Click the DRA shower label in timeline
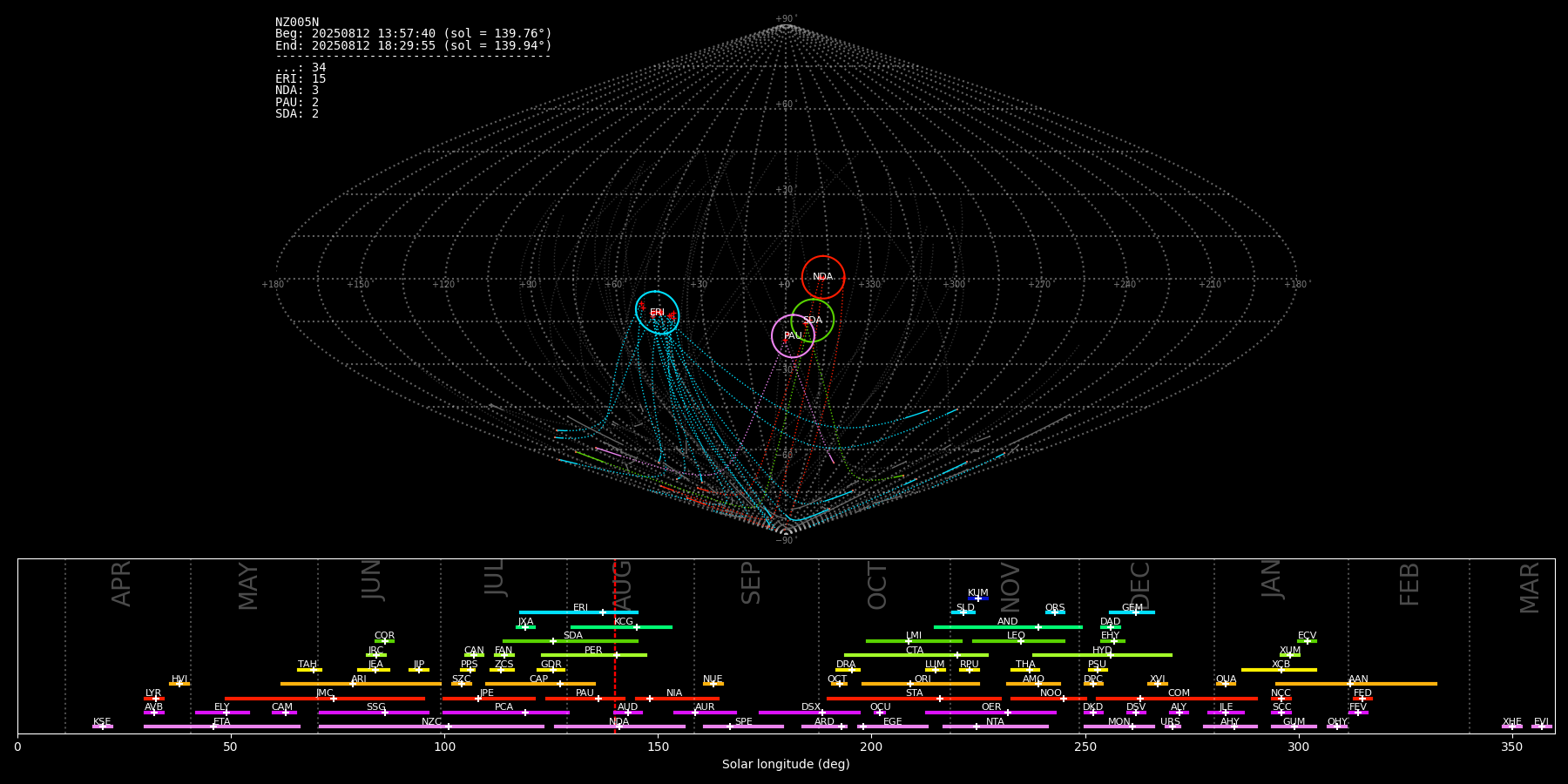Image resolution: width=1568 pixels, height=784 pixels. (x=846, y=665)
